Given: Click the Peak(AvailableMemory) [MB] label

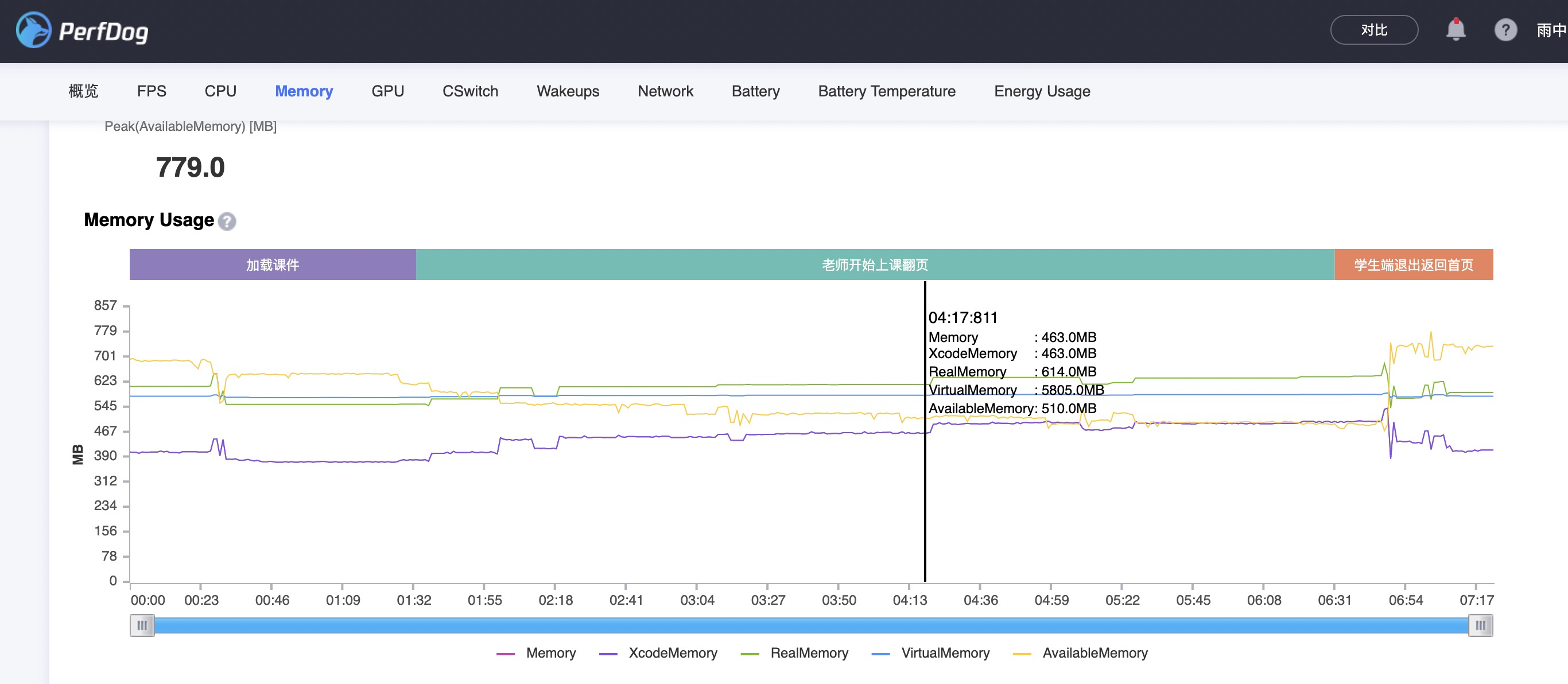Looking at the screenshot, I should 191,127.
